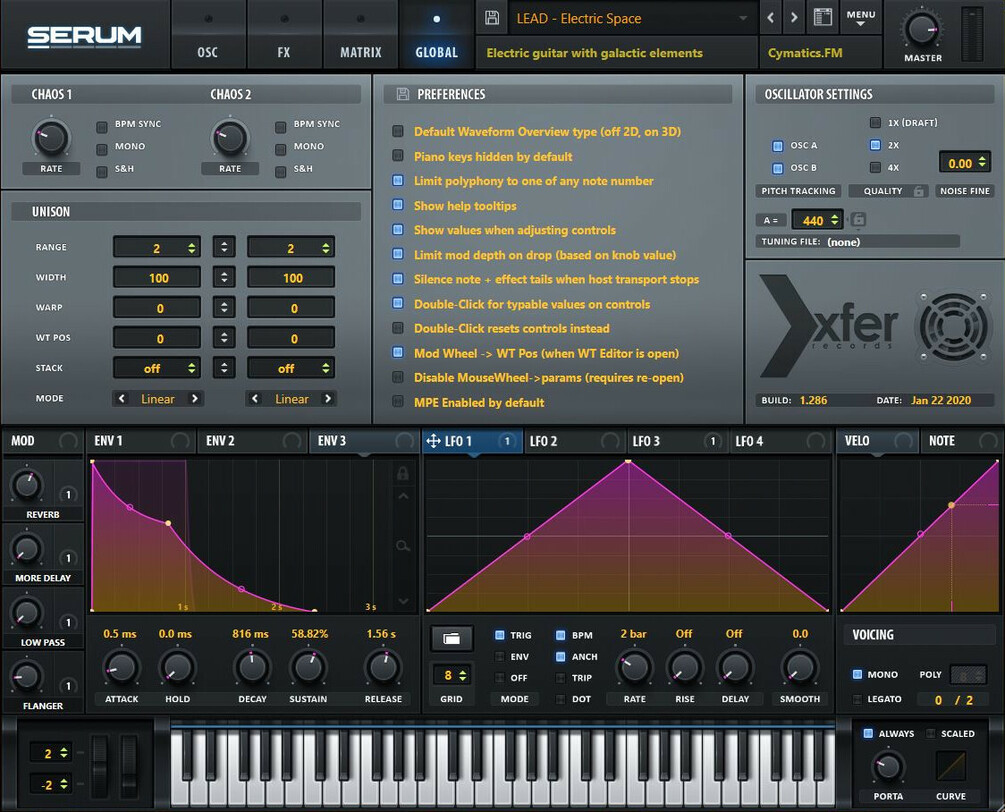Enable Piano keys hidden by default
This screenshot has height=812, width=1005.
click(397, 156)
